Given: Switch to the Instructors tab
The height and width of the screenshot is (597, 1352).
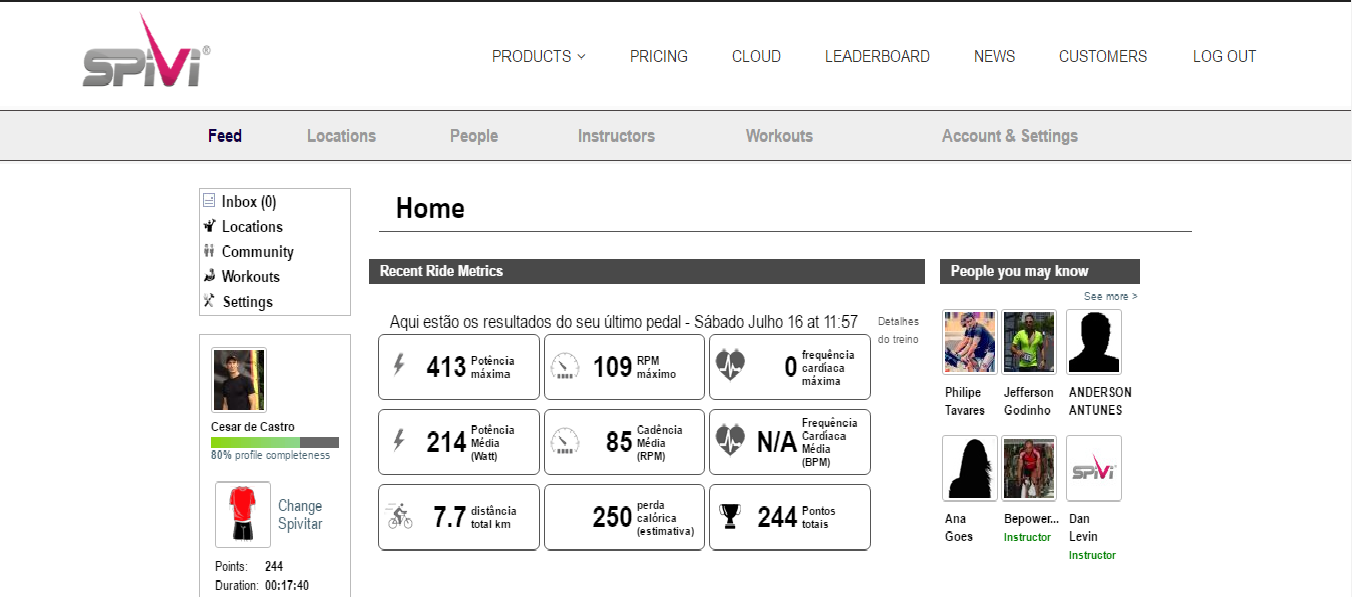Looking at the screenshot, I should (x=616, y=136).
